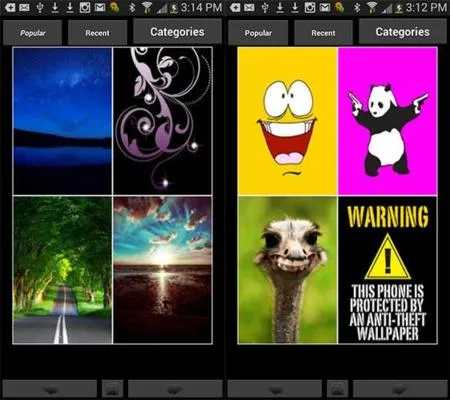
Task: Tap the Gmail notification icon on 3:14 PM screen
Action: point(100,7)
